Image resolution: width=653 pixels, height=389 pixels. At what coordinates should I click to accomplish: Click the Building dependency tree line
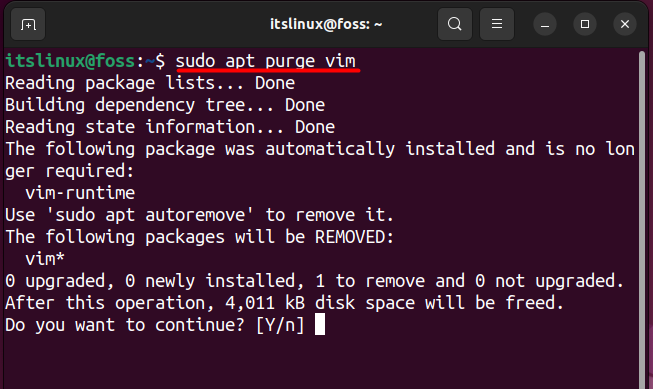pos(165,105)
